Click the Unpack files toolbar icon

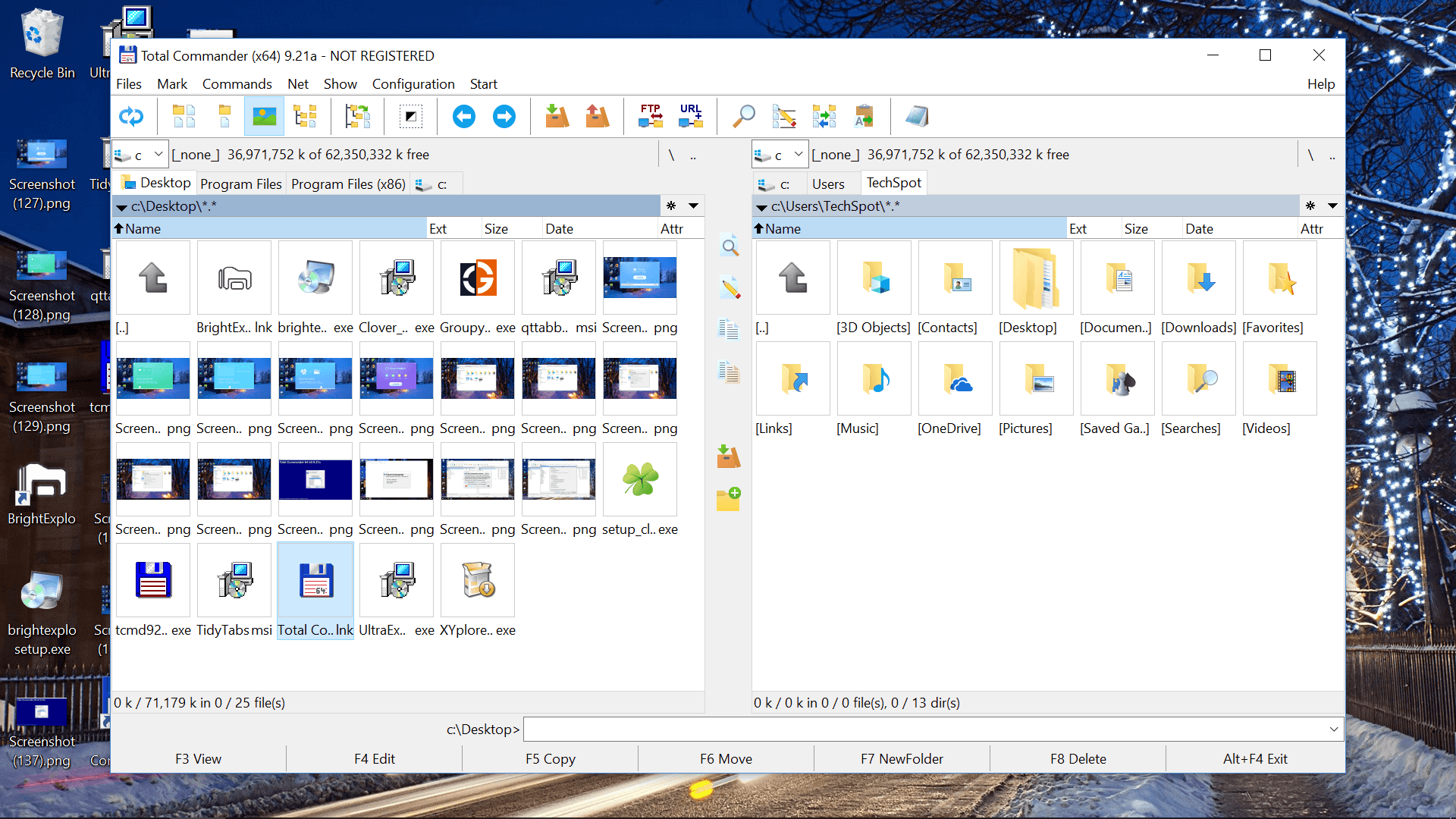click(598, 117)
